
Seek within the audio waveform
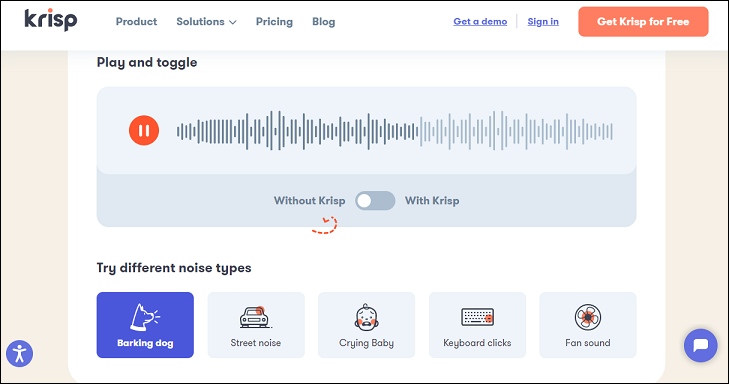[395, 131]
